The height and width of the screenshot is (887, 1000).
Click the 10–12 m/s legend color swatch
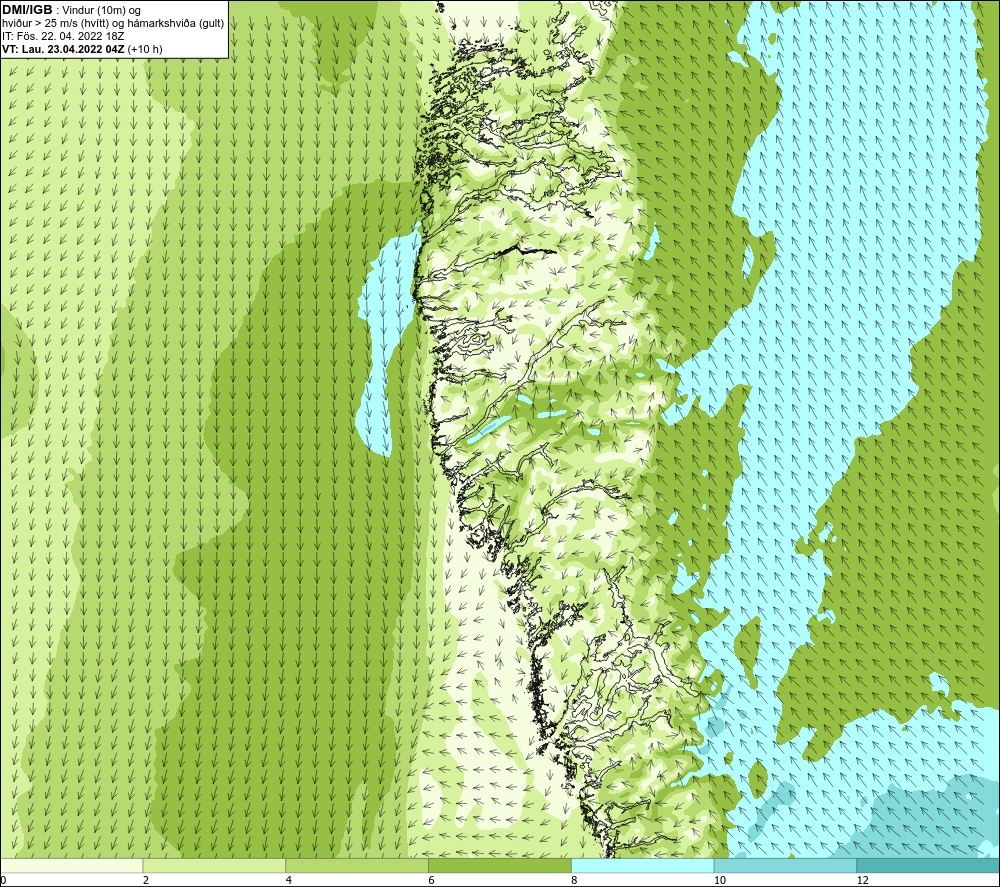point(786,866)
